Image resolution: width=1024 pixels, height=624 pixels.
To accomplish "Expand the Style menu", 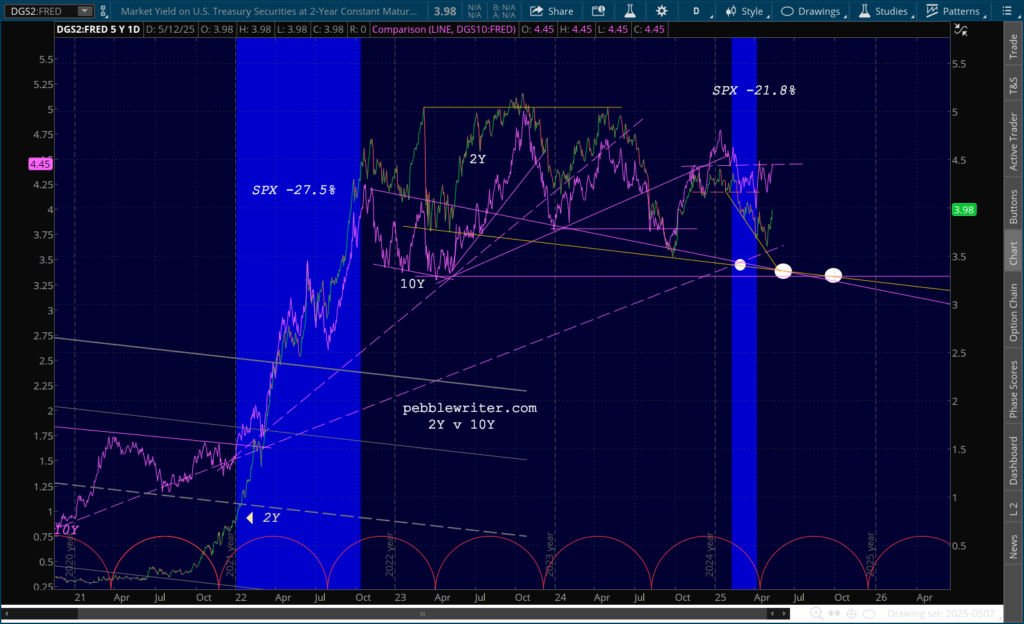I will 745,11.
